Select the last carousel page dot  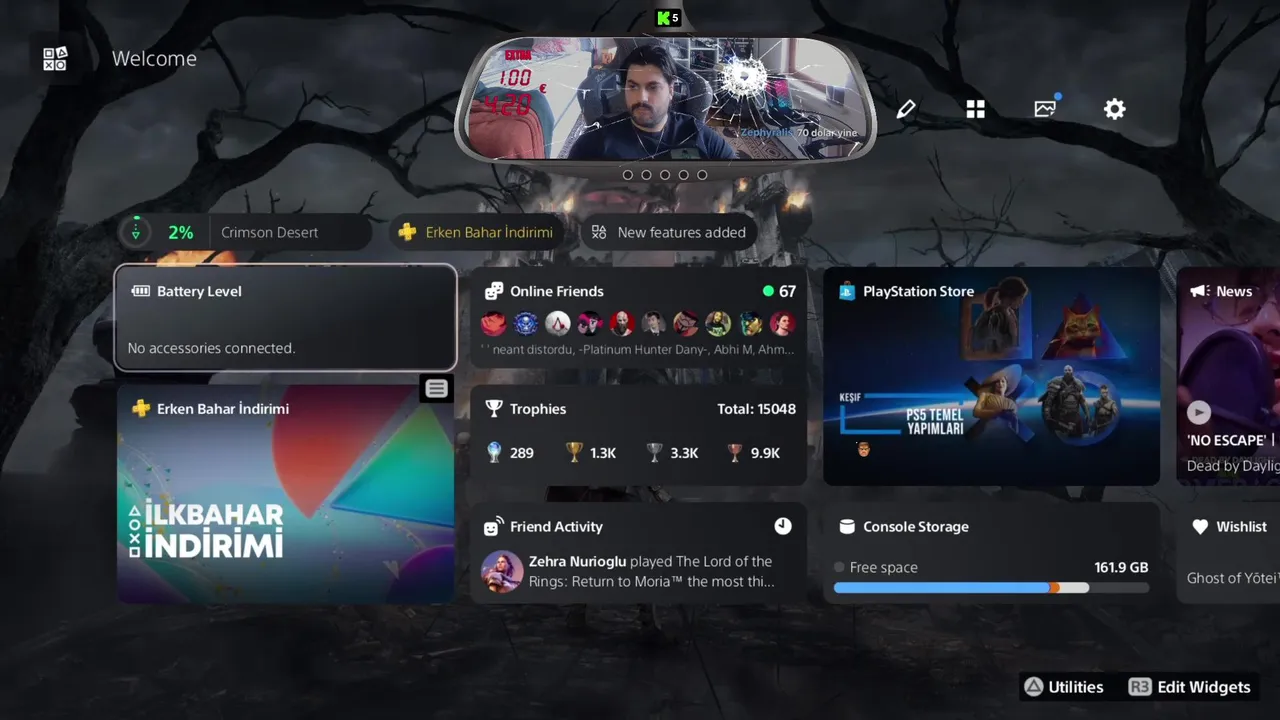point(702,175)
